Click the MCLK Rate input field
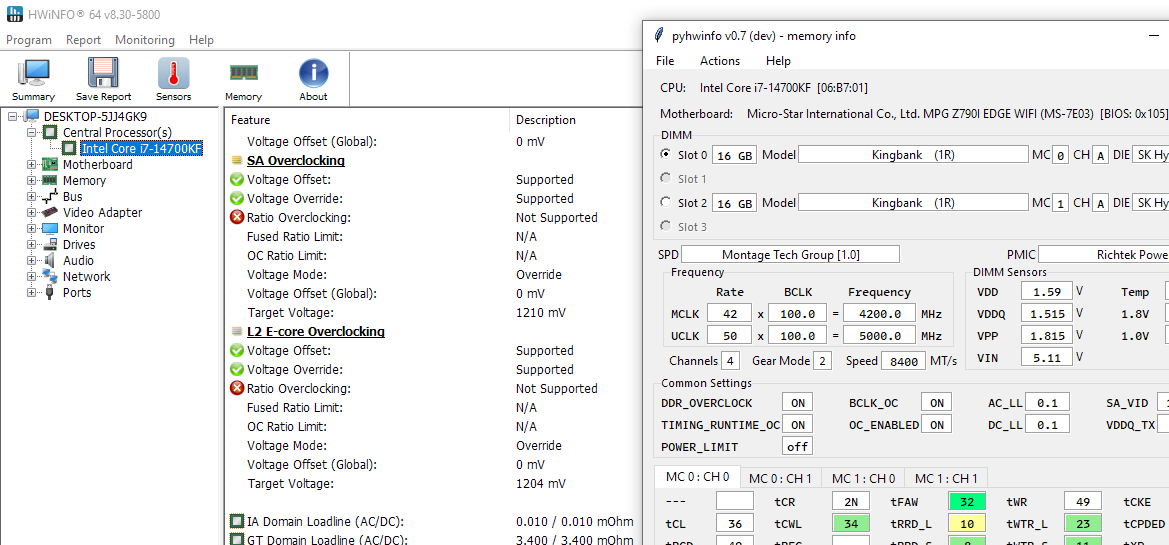1169x545 pixels. click(x=729, y=313)
